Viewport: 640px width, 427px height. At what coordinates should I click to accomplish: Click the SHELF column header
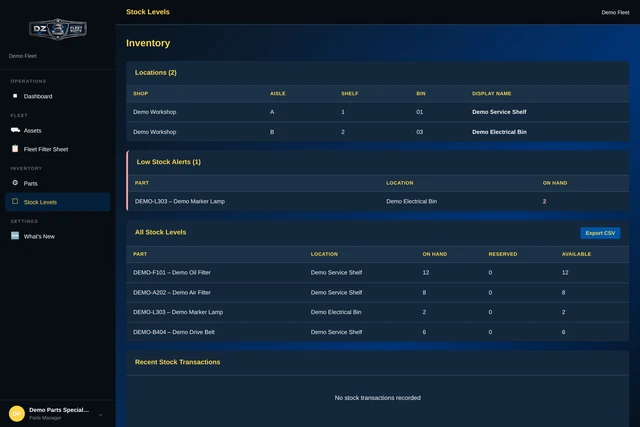(x=349, y=93)
